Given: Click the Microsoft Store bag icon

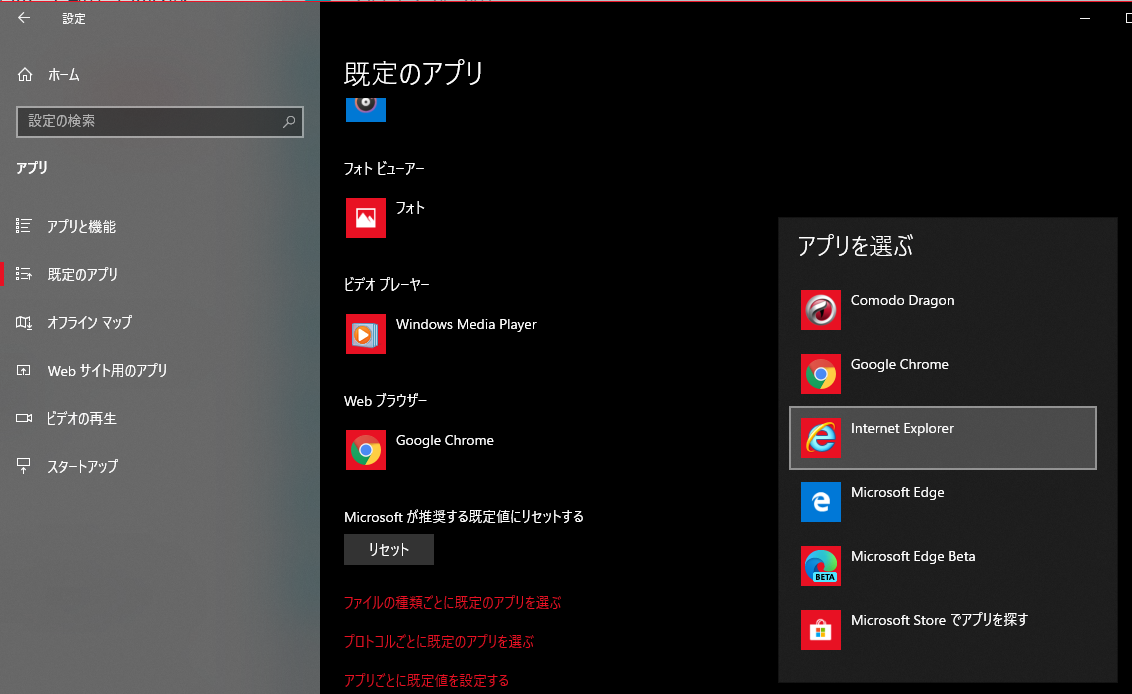Looking at the screenshot, I should (x=821, y=630).
